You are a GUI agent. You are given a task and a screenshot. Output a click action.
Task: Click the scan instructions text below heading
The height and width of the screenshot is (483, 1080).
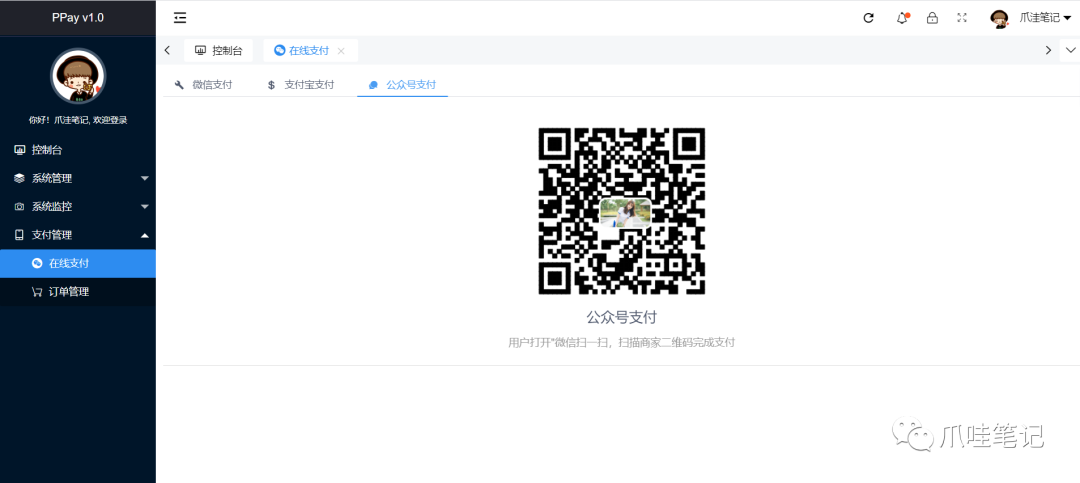621,342
